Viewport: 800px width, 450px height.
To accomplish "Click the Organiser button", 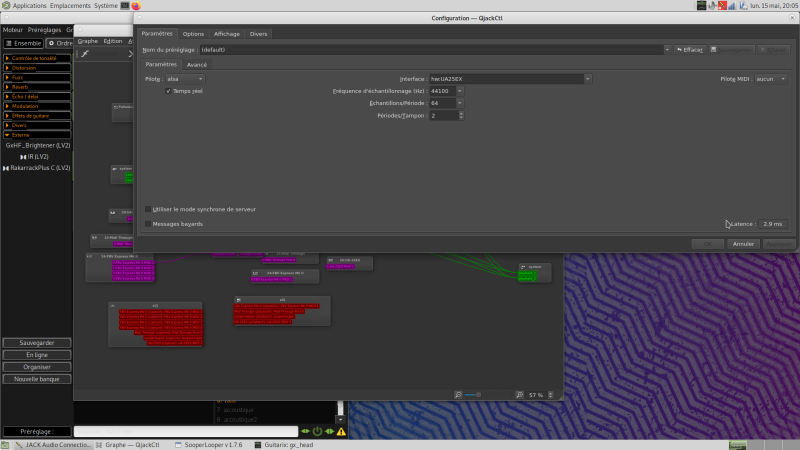I will pos(37,367).
